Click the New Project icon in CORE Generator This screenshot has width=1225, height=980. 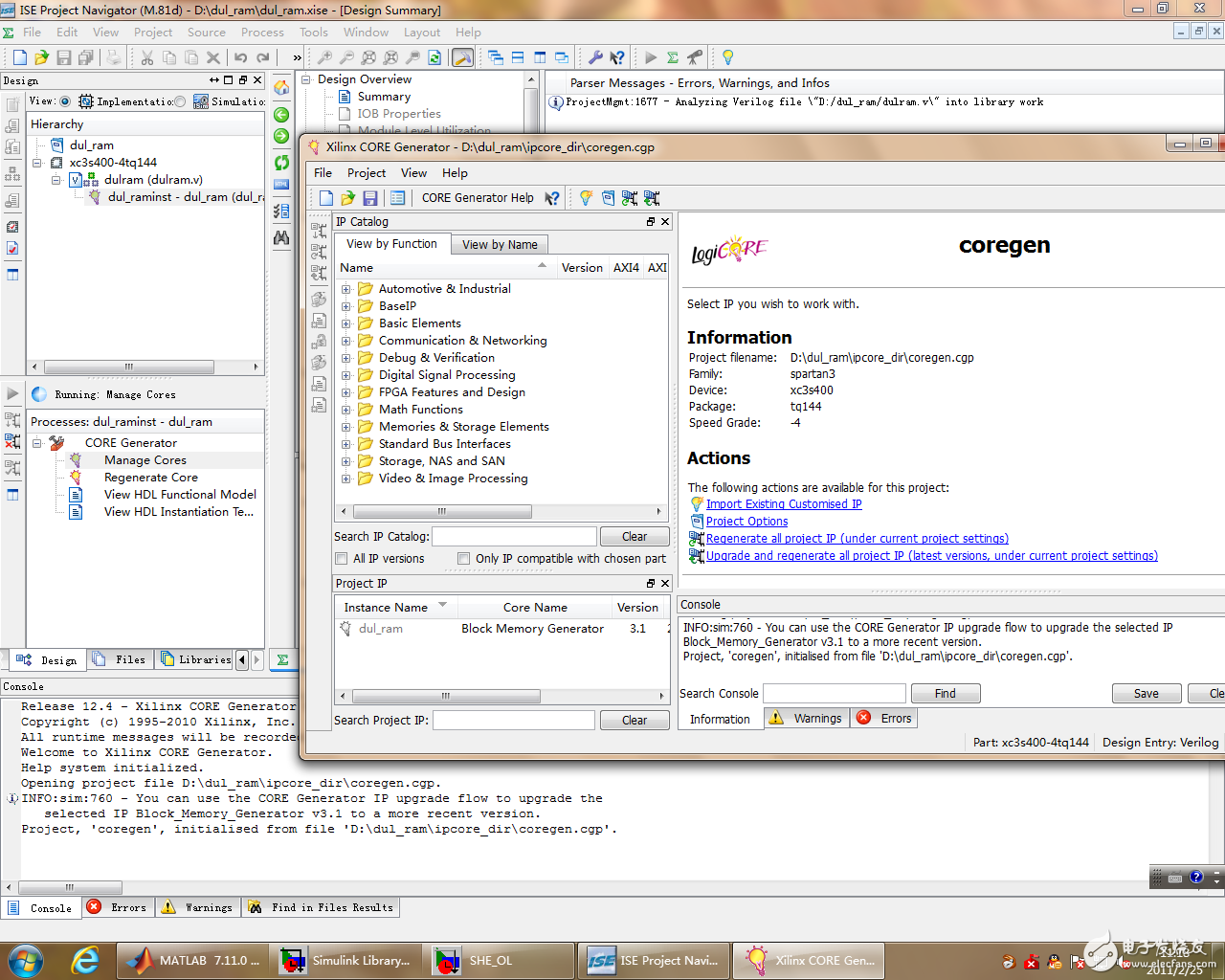326,198
